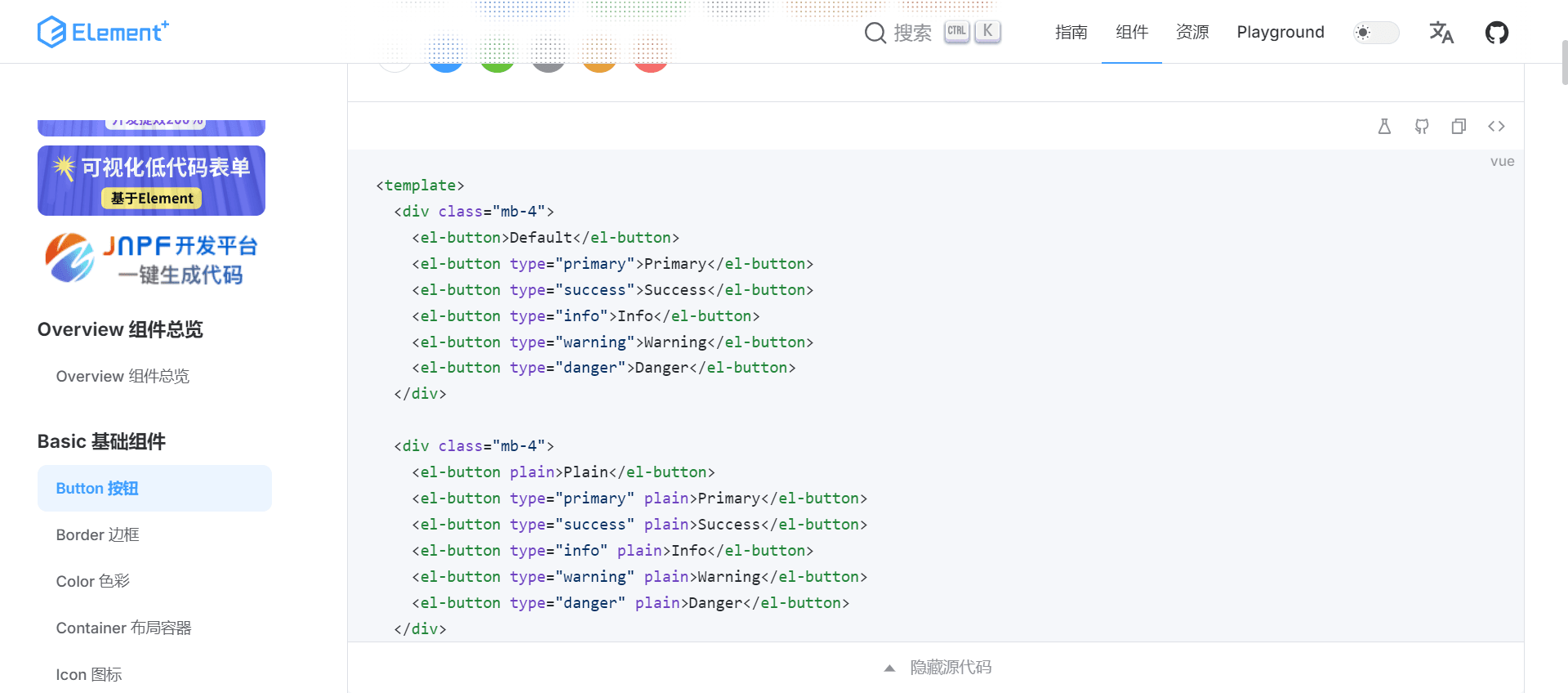This screenshot has width=1568, height=693.
Task: Toggle the dark mode switch
Action: click(x=1376, y=33)
